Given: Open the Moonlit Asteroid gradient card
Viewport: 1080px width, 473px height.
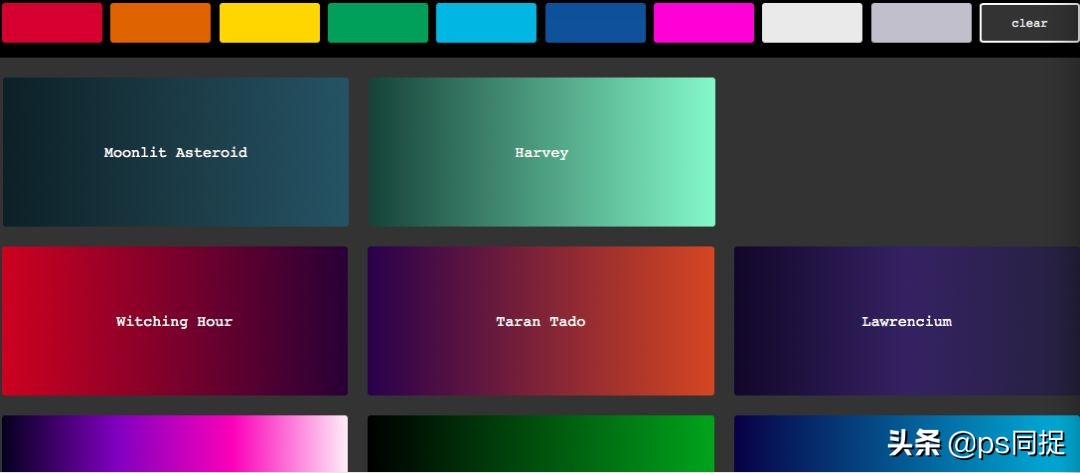Looking at the screenshot, I should (x=176, y=152).
